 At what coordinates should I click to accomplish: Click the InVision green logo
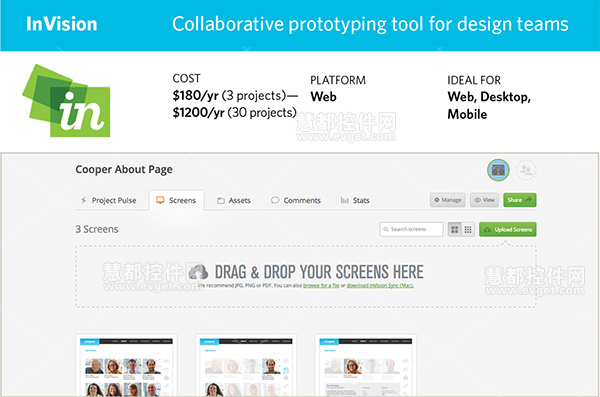[67, 101]
